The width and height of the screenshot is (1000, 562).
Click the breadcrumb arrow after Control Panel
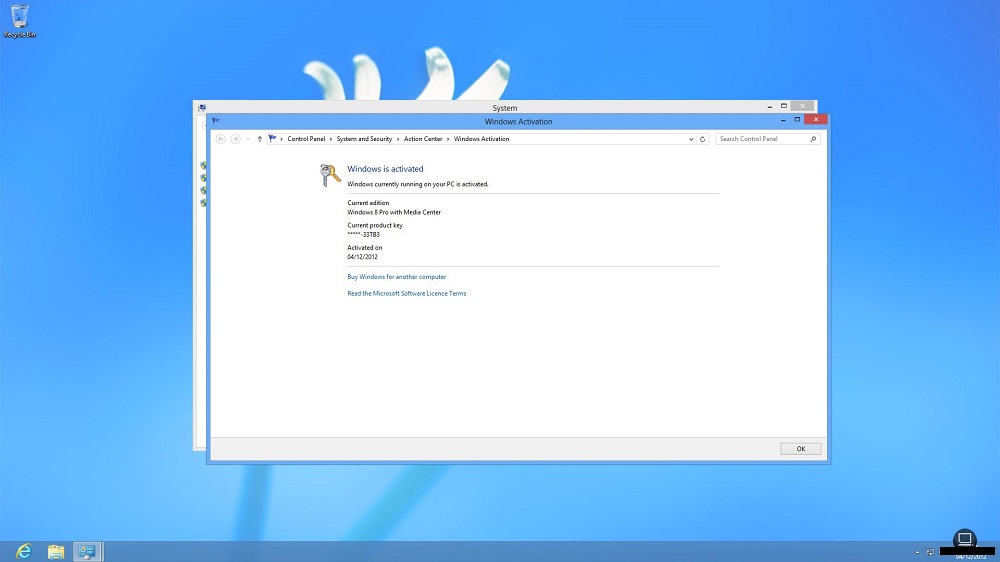click(331, 139)
